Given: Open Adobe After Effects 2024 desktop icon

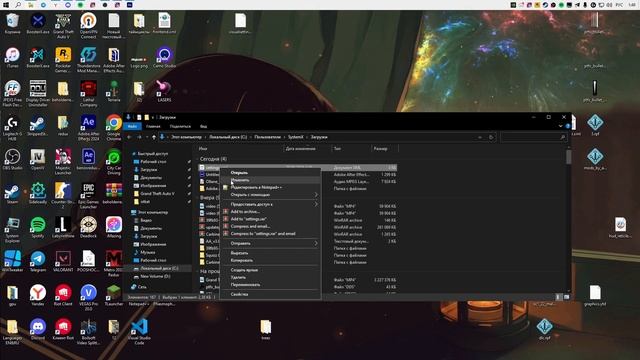Looking at the screenshot, I should [x=88, y=127].
